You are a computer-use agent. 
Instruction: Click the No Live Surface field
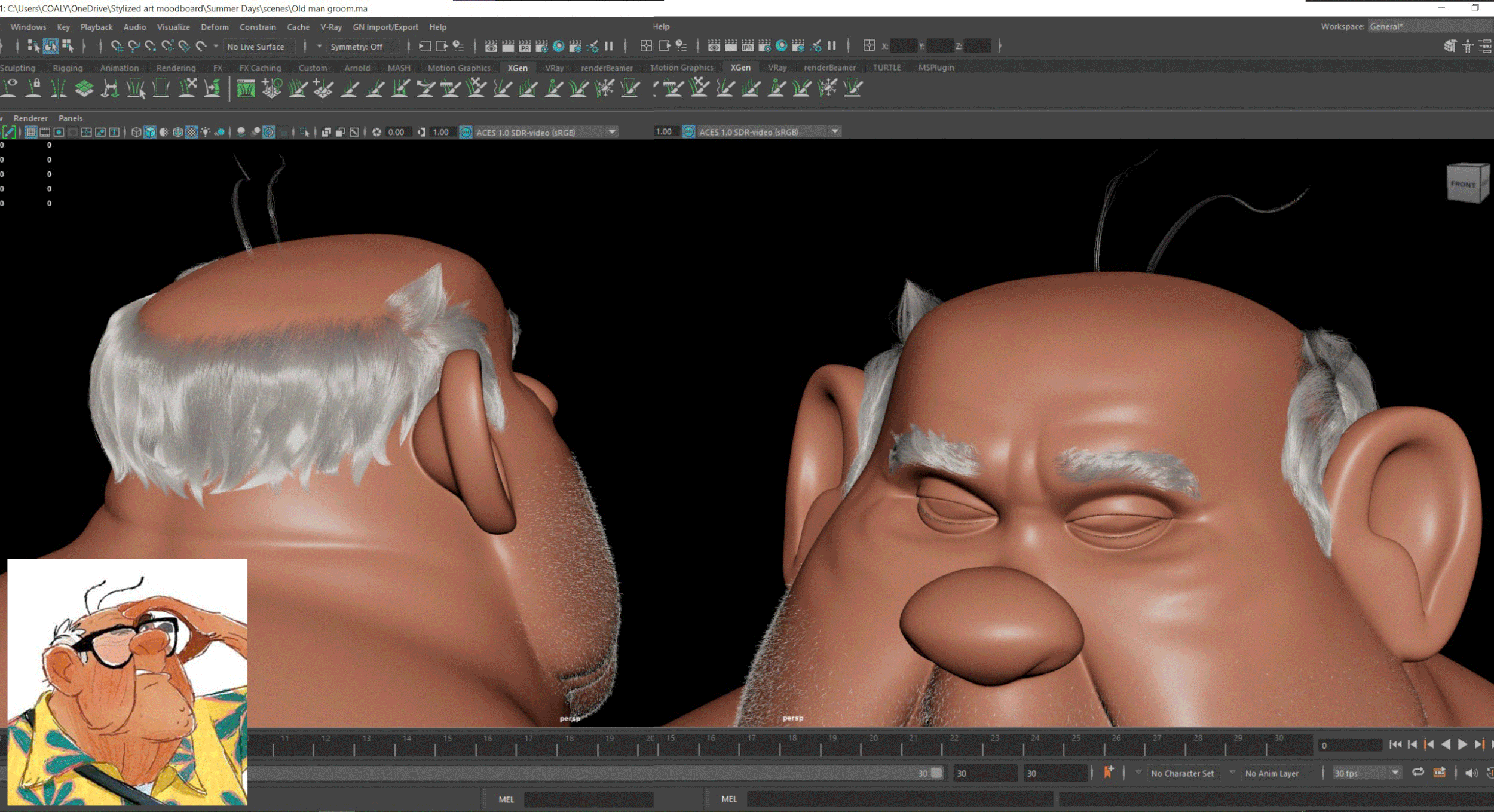point(256,47)
